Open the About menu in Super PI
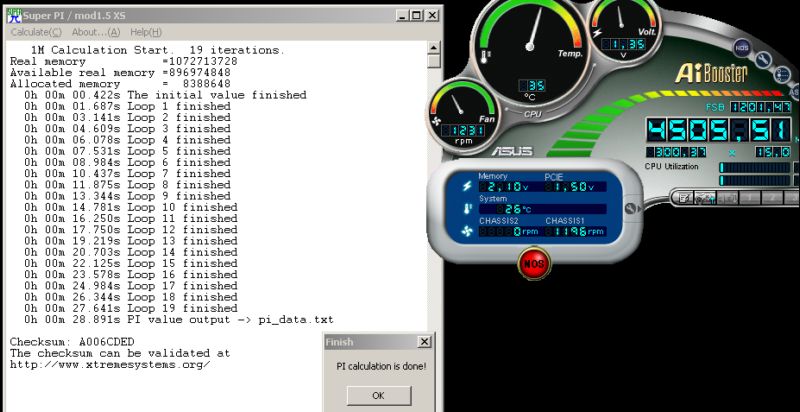This screenshot has width=800, height=412. pyautogui.click(x=96, y=32)
